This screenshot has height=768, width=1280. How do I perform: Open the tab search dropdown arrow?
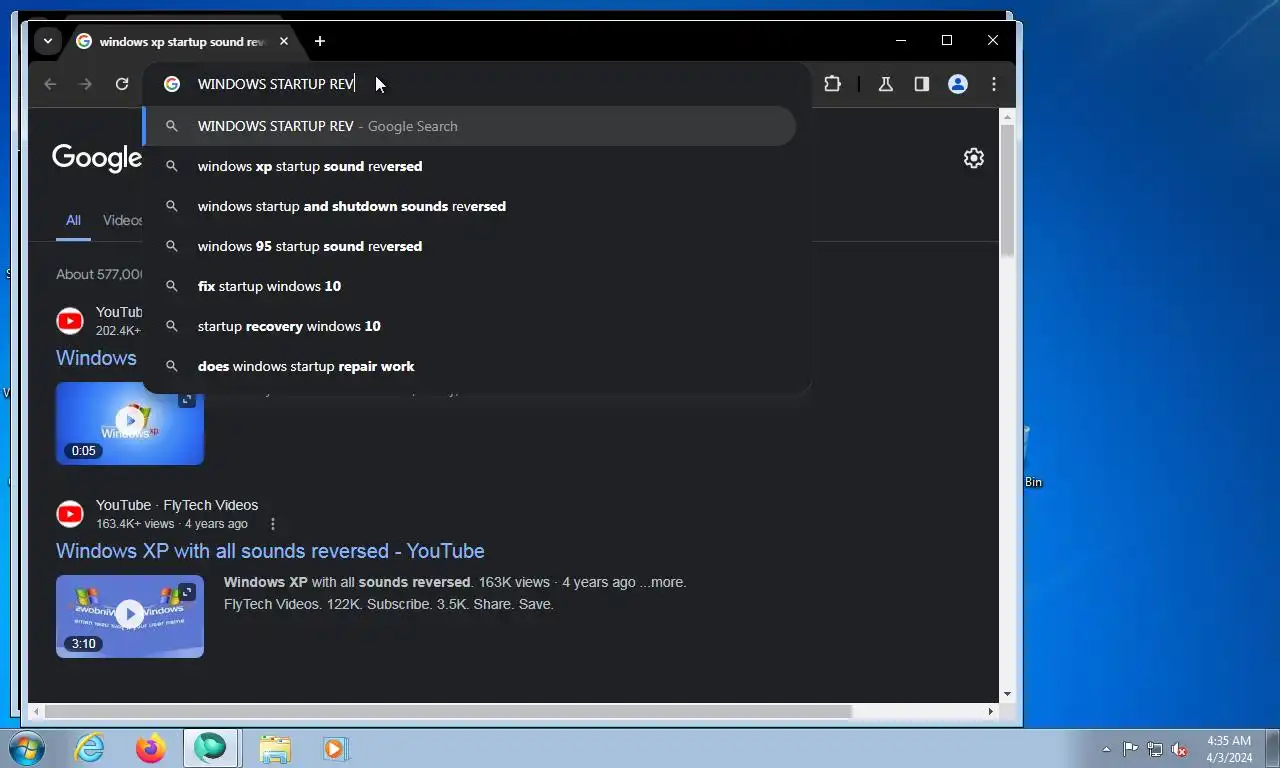pyautogui.click(x=46, y=41)
